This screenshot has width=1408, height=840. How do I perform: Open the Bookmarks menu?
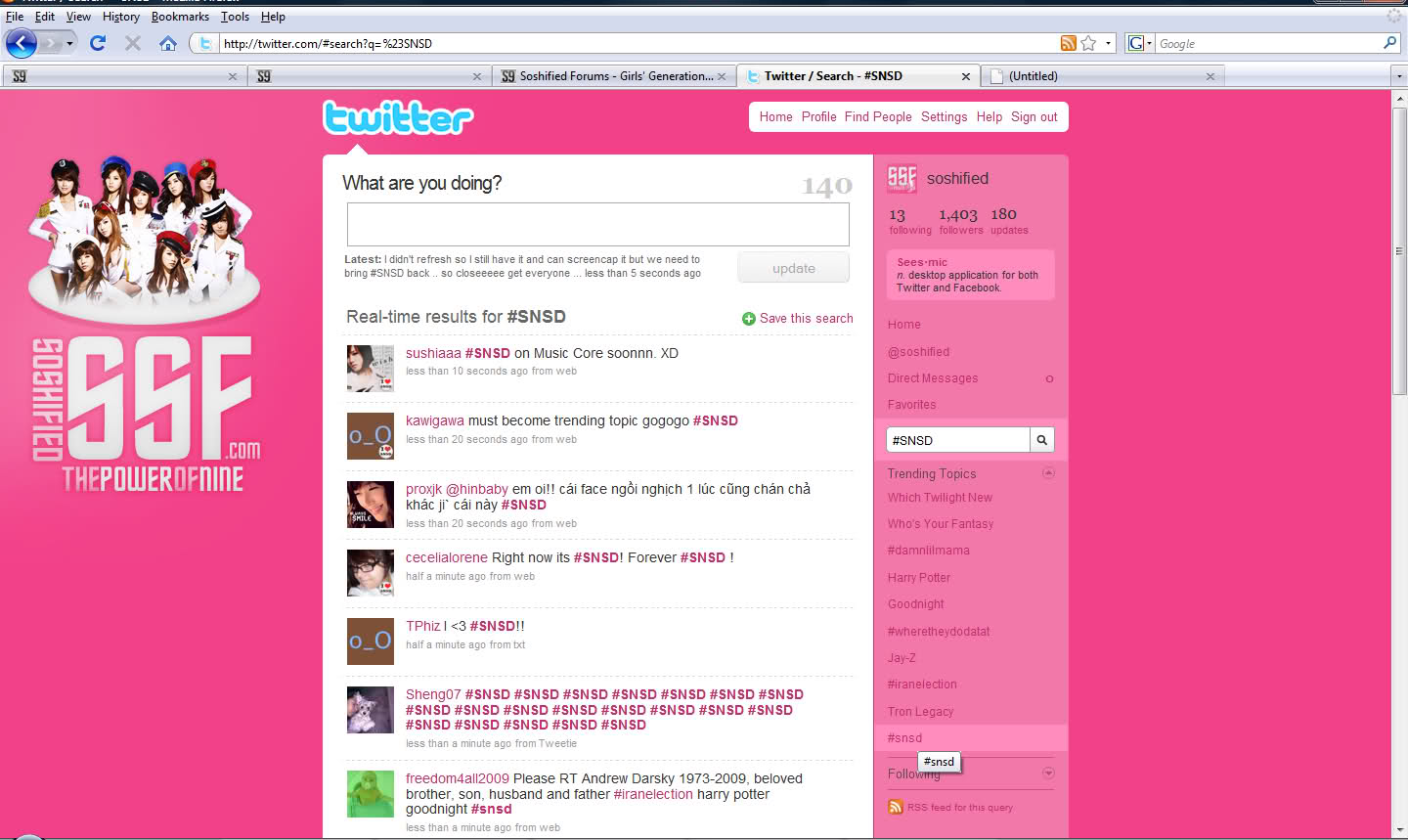click(x=180, y=17)
